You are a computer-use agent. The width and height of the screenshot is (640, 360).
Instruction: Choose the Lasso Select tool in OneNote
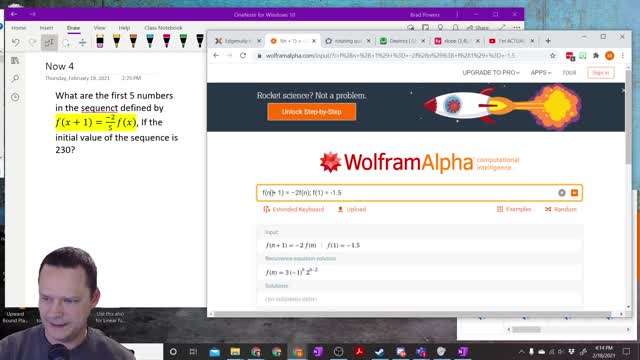[66, 42]
